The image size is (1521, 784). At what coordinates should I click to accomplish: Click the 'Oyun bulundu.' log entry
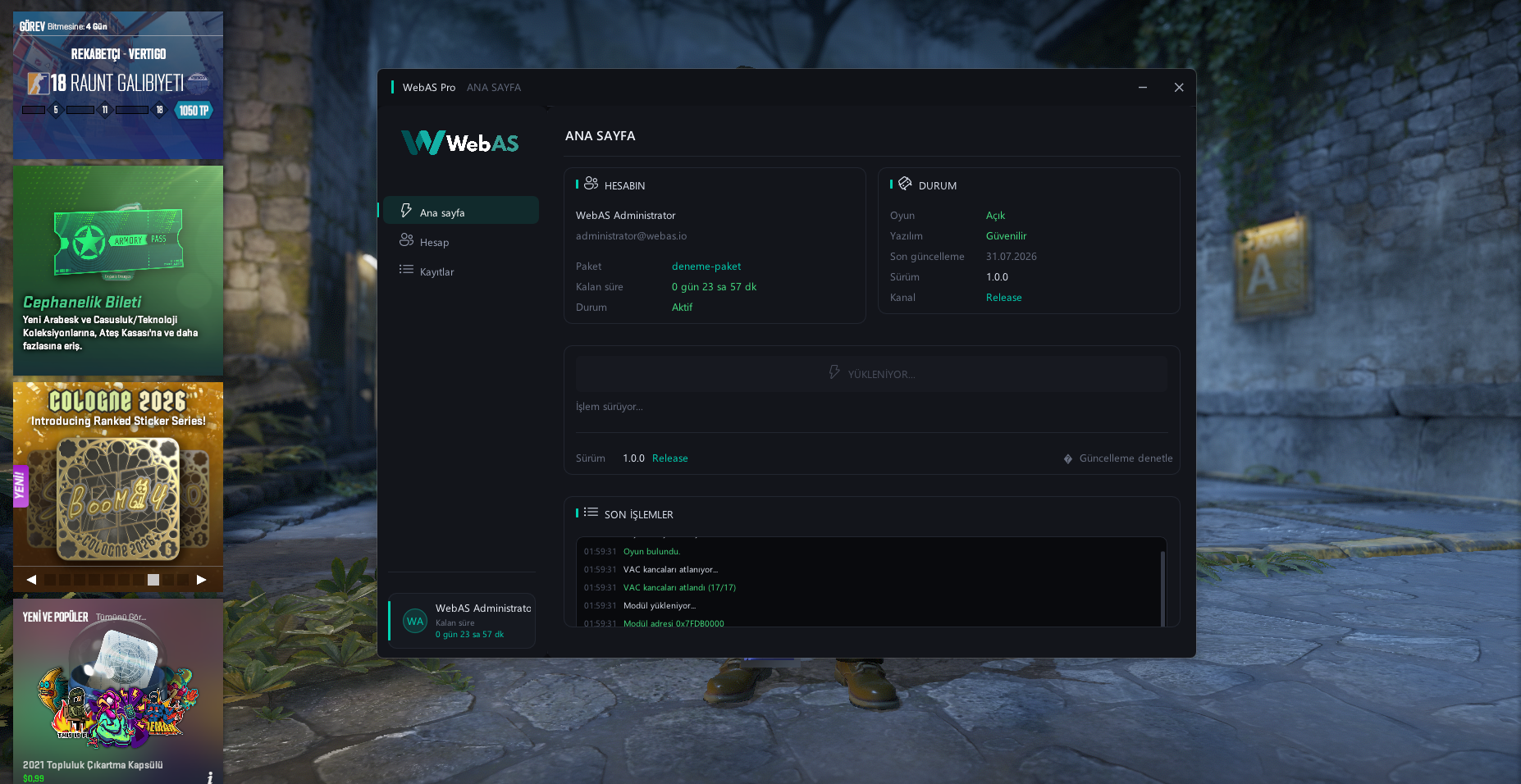coord(651,552)
